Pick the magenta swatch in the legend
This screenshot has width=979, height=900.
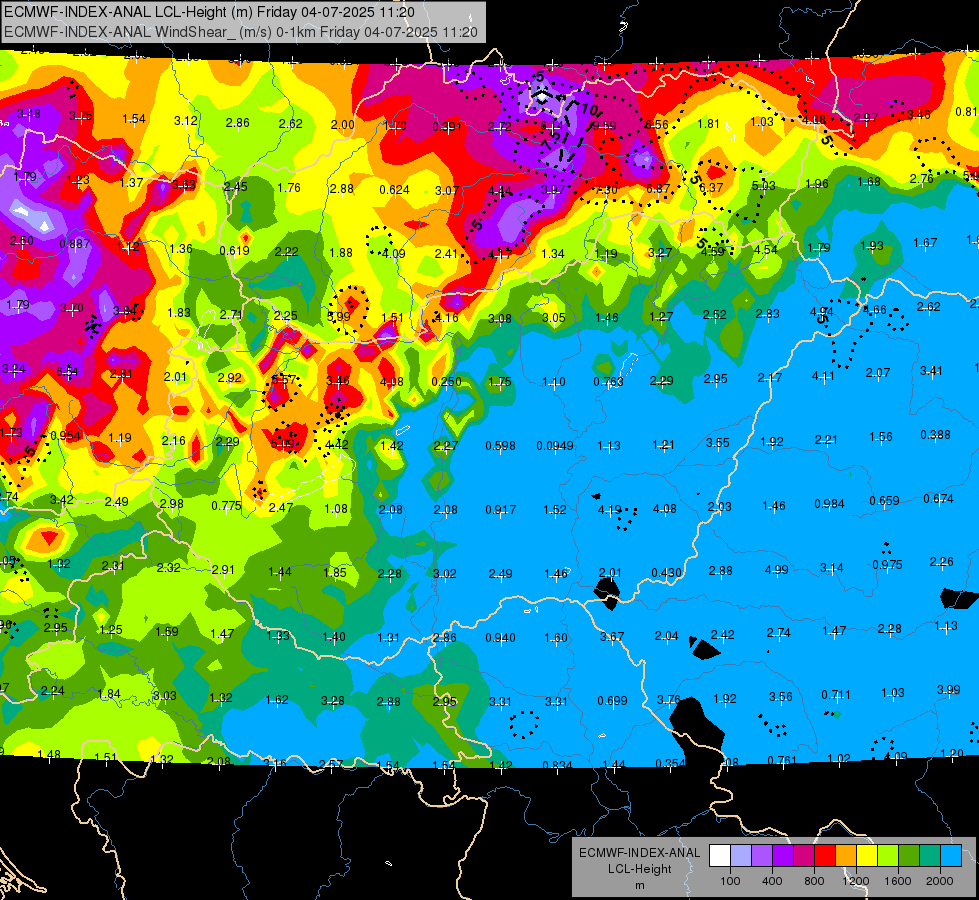[x=804, y=856]
